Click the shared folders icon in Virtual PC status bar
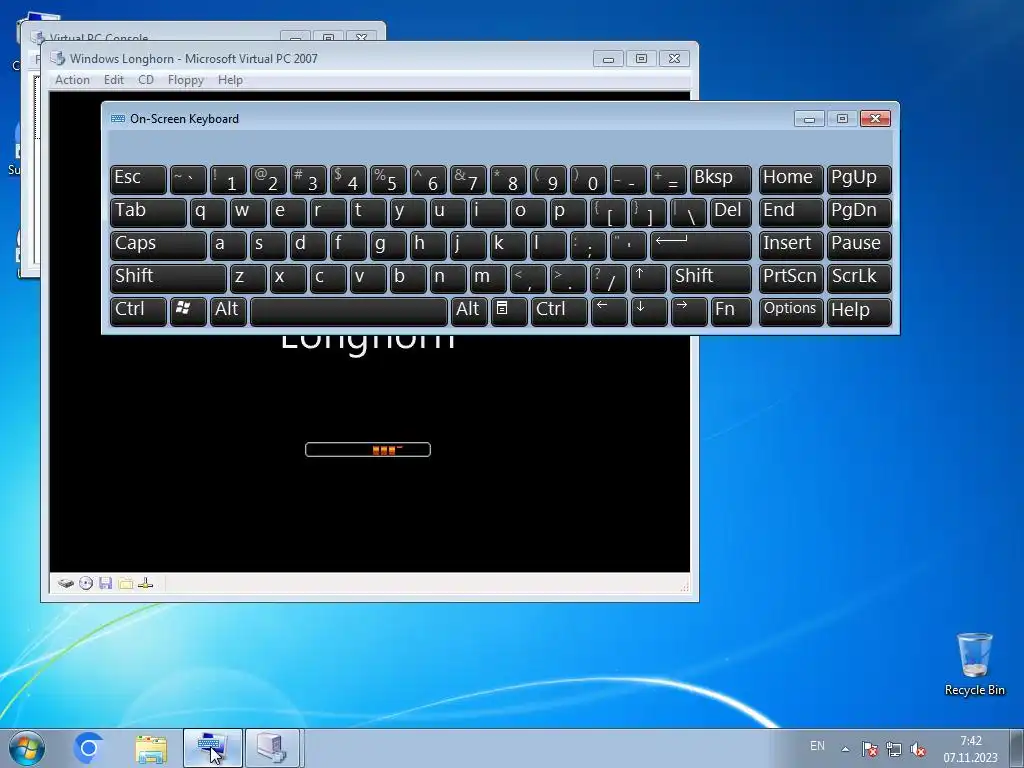 (126, 583)
